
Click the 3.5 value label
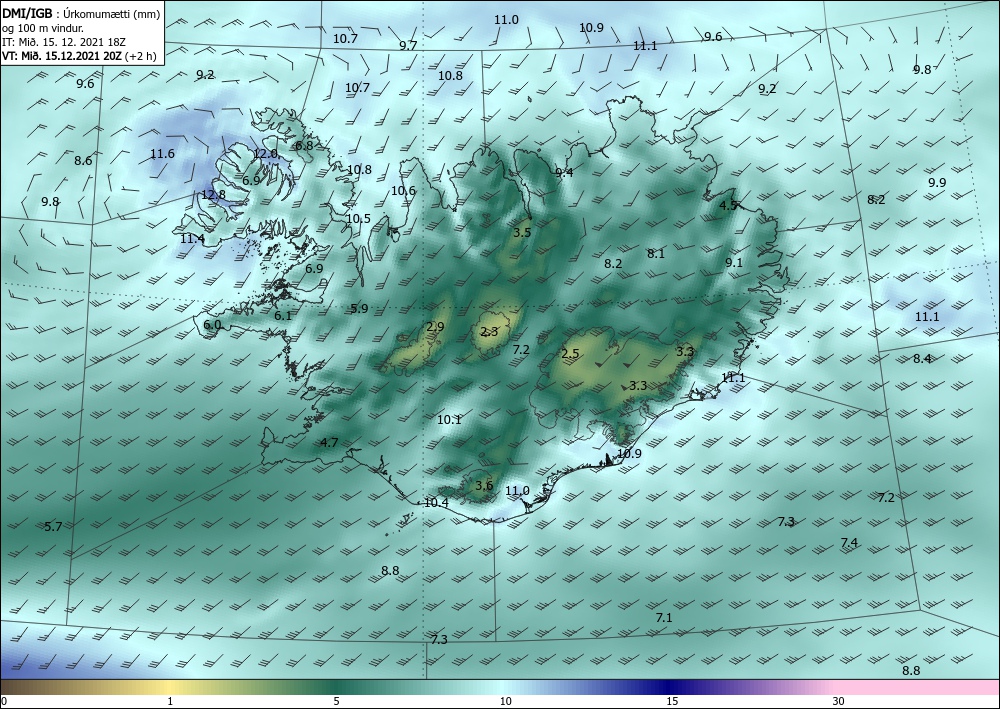pos(522,232)
